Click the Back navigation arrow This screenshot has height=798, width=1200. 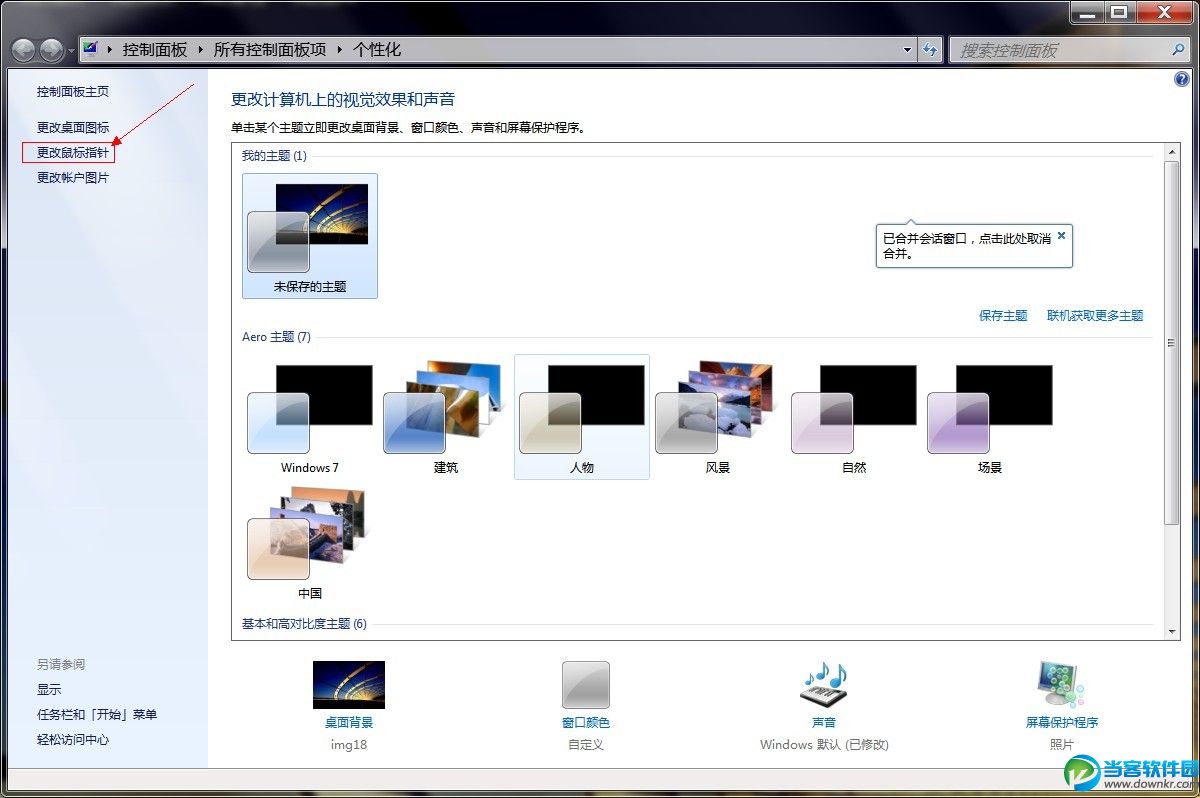coord(24,50)
